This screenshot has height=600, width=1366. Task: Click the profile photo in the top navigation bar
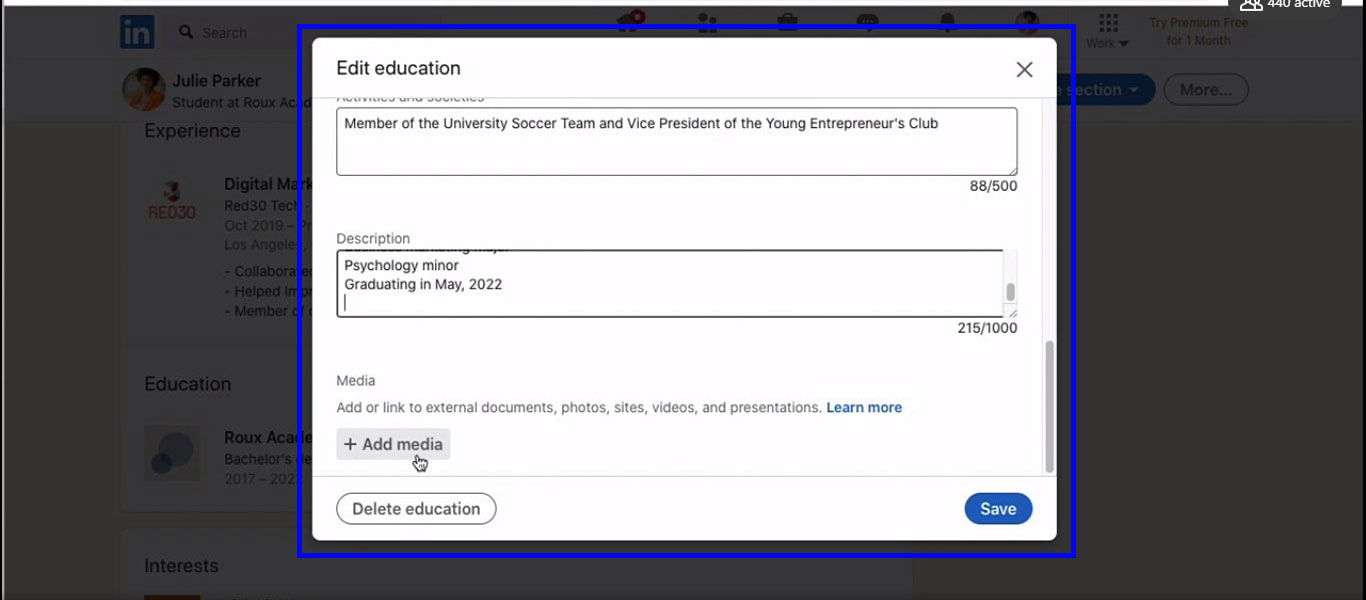[x=1027, y=21]
